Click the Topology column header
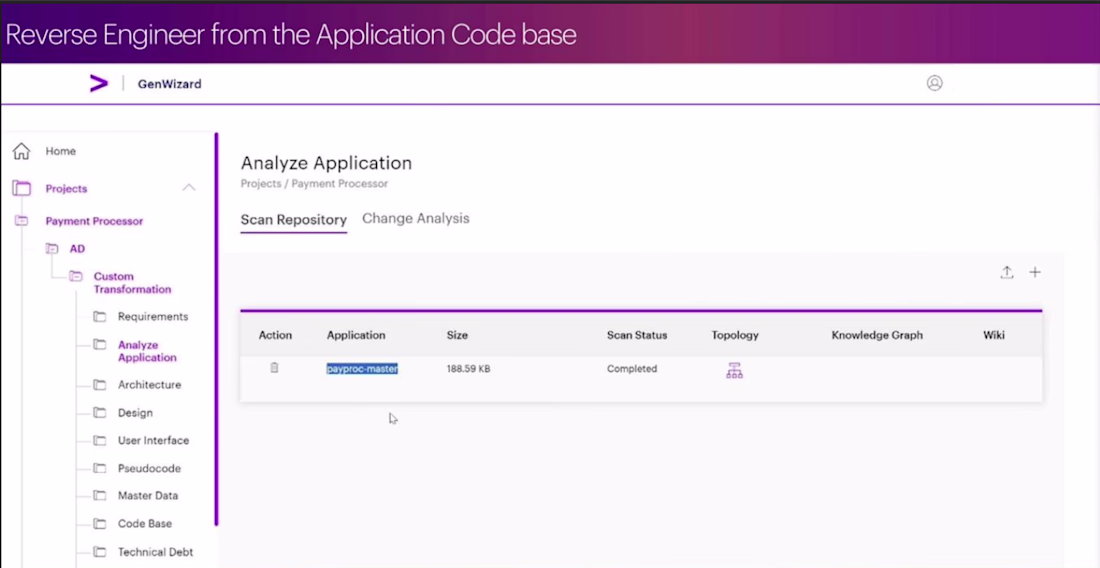 [x=735, y=335]
